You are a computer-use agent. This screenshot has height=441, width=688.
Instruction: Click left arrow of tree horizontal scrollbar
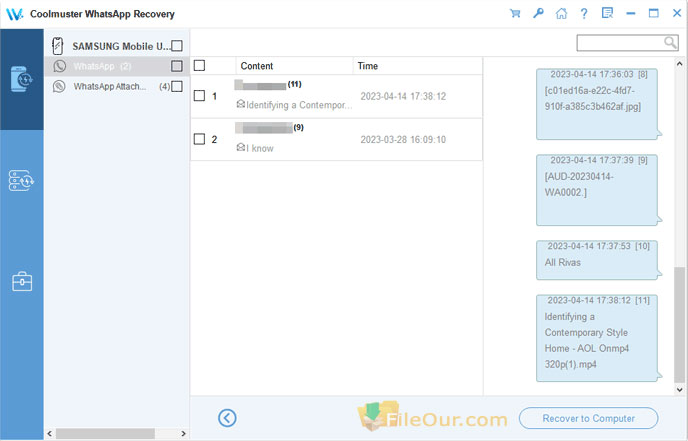50,434
